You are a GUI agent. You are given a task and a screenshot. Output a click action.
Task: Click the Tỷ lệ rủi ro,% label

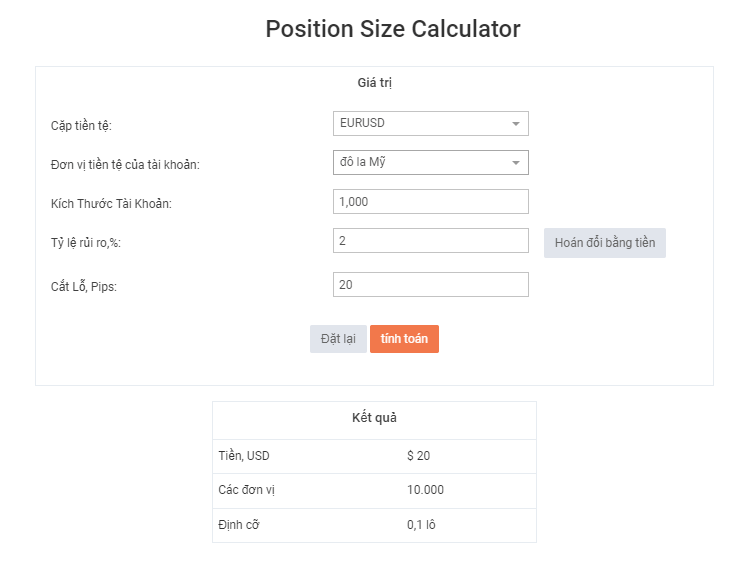click(92, 243)
